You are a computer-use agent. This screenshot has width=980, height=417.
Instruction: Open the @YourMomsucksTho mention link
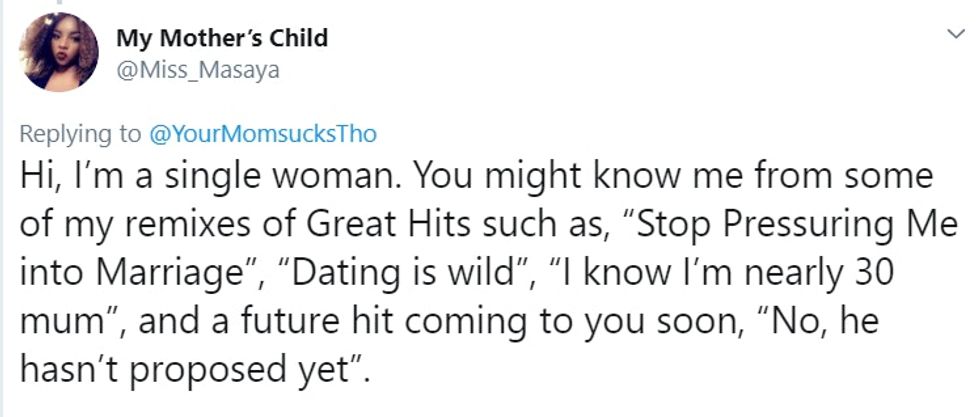[x=263, y=134]
